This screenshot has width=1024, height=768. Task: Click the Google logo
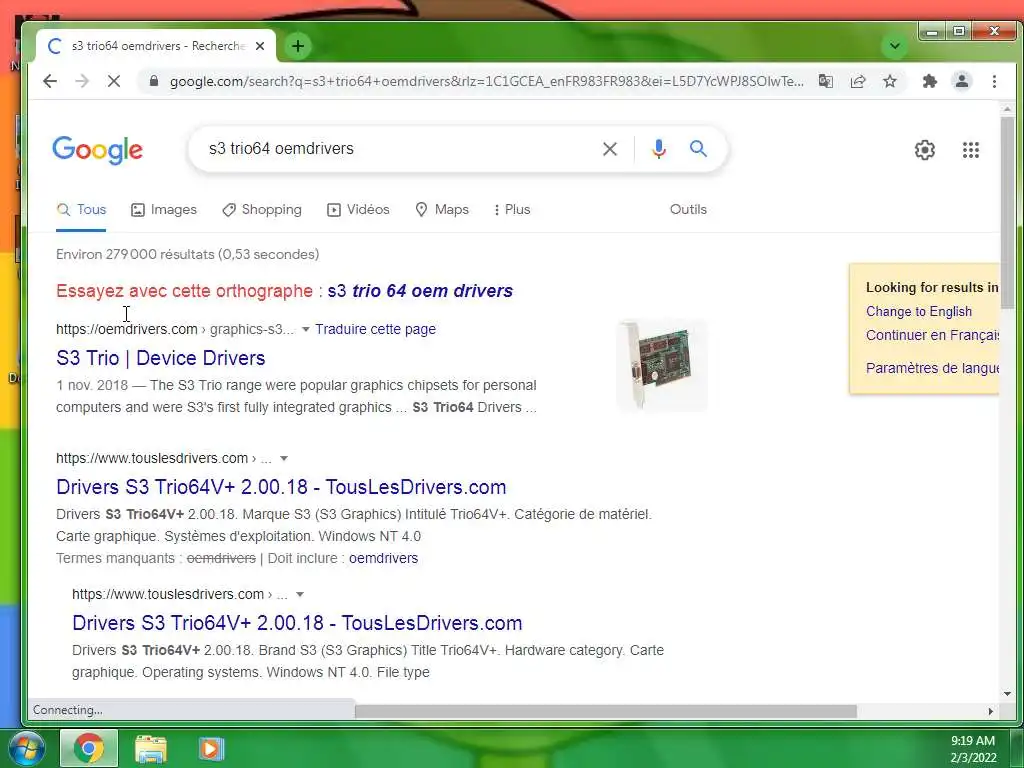(x=97, y=150)
